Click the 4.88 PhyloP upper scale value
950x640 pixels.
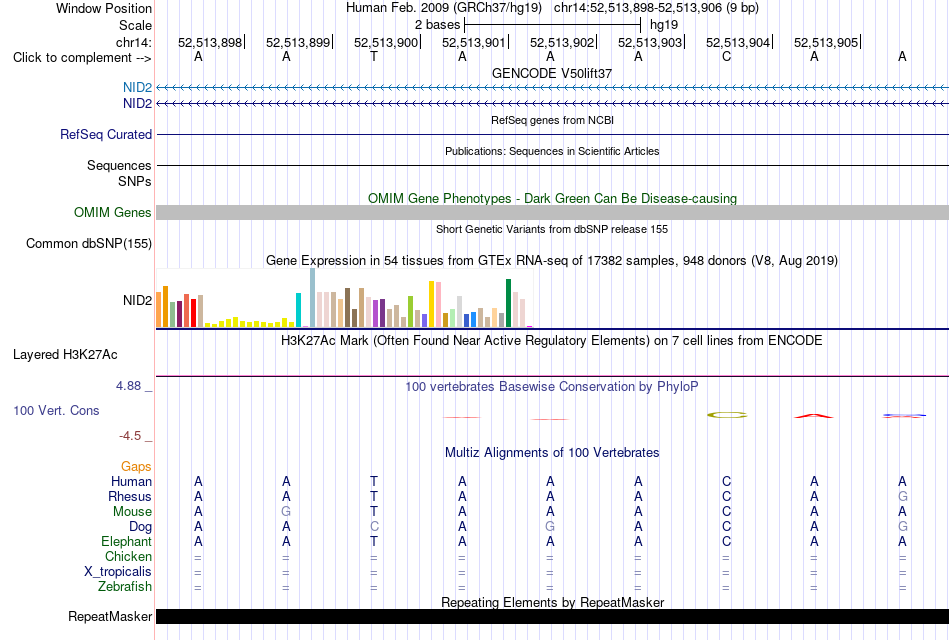tap(129, 385)
